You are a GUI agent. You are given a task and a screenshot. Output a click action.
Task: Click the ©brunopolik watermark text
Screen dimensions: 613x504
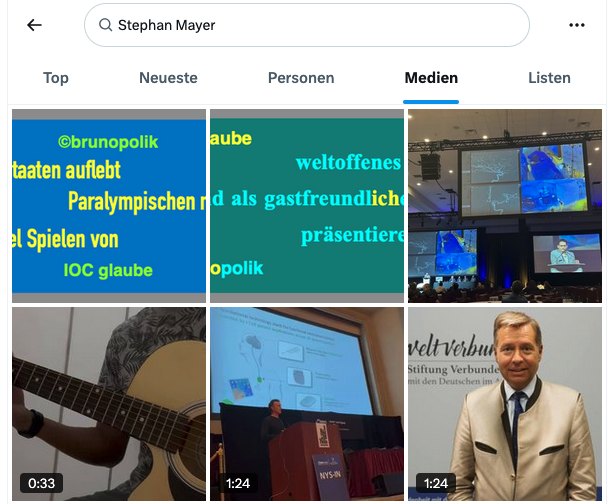tap(108, 142)
